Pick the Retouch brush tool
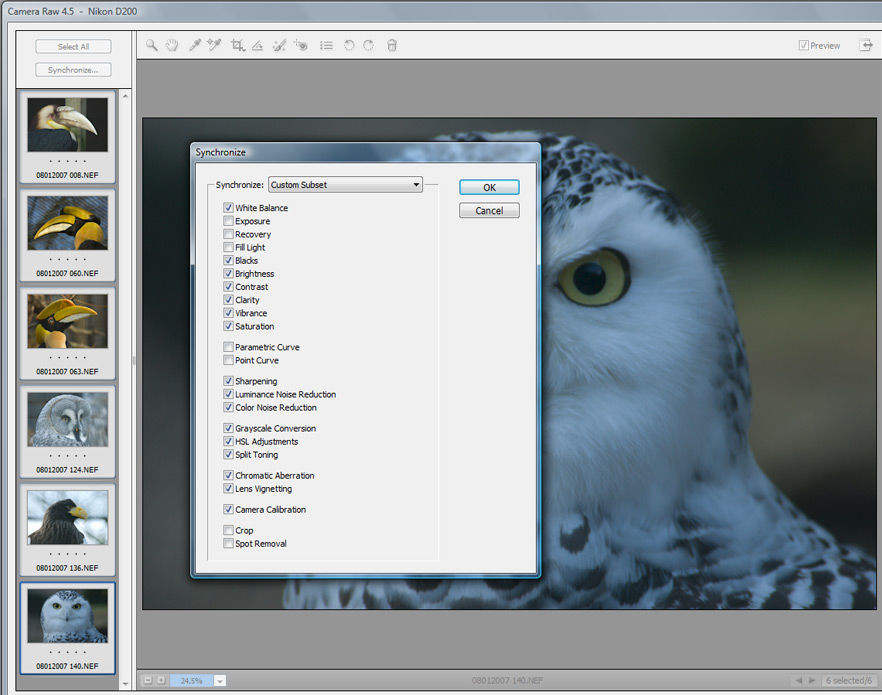Image resolution: width=882 pixels, height=695 pixels. [279, 46]
